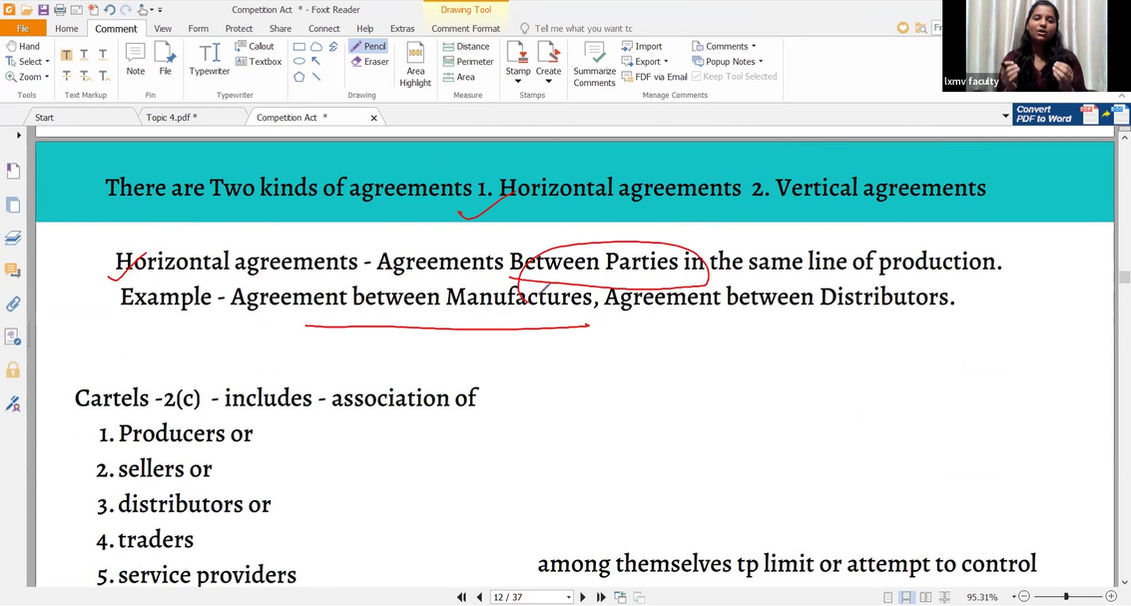Go to the previous page
This screenshot has height=606, width=1131.
pyautogui.click(x=480, y=597)
